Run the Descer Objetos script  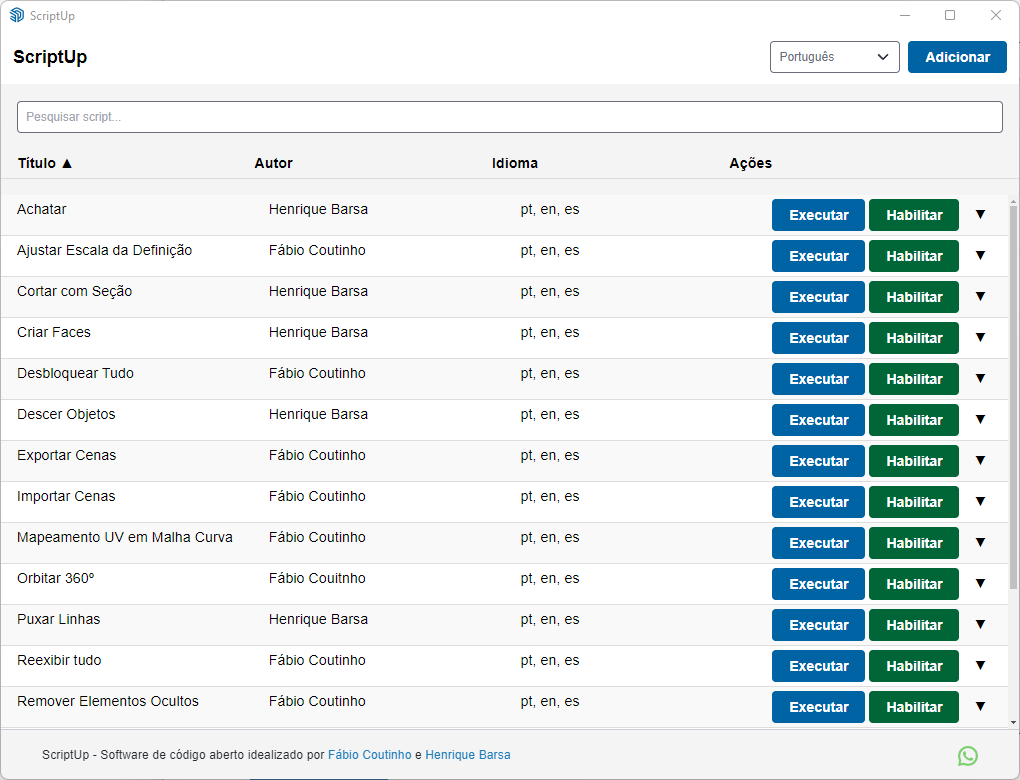[x=818, y=420]
